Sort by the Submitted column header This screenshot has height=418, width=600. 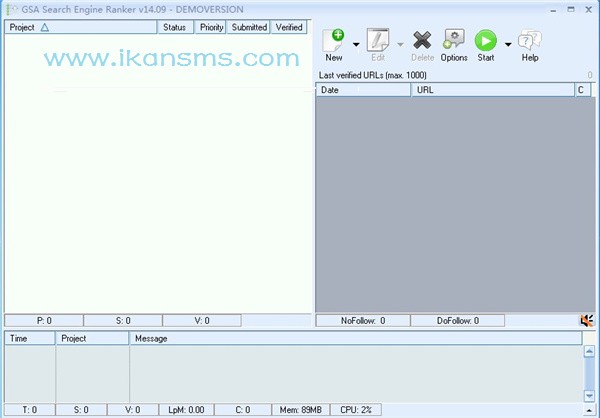coord(249,27)
